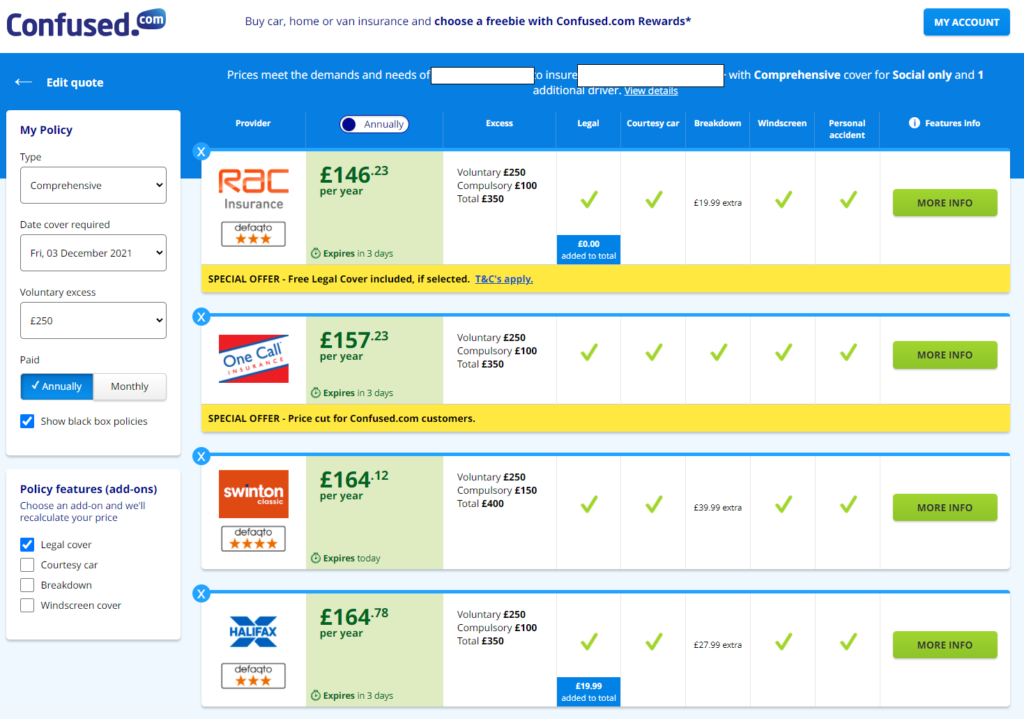
Task: Enable the Breakdown add-on checkbox
Action: click(x=27, y=585)
